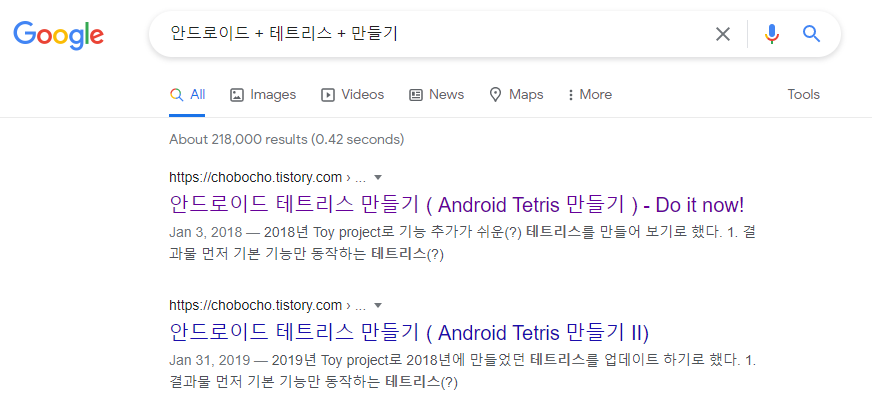
Task: Expand dropdown arrow beside second chobocho.tistory.com URL
Action: click(378, 306)
